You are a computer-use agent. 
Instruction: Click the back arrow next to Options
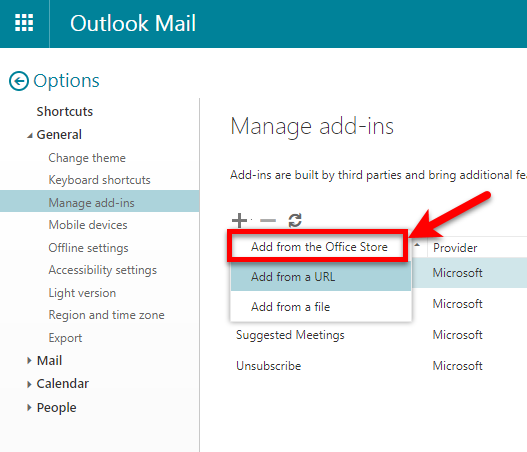[x=18, y=81]
